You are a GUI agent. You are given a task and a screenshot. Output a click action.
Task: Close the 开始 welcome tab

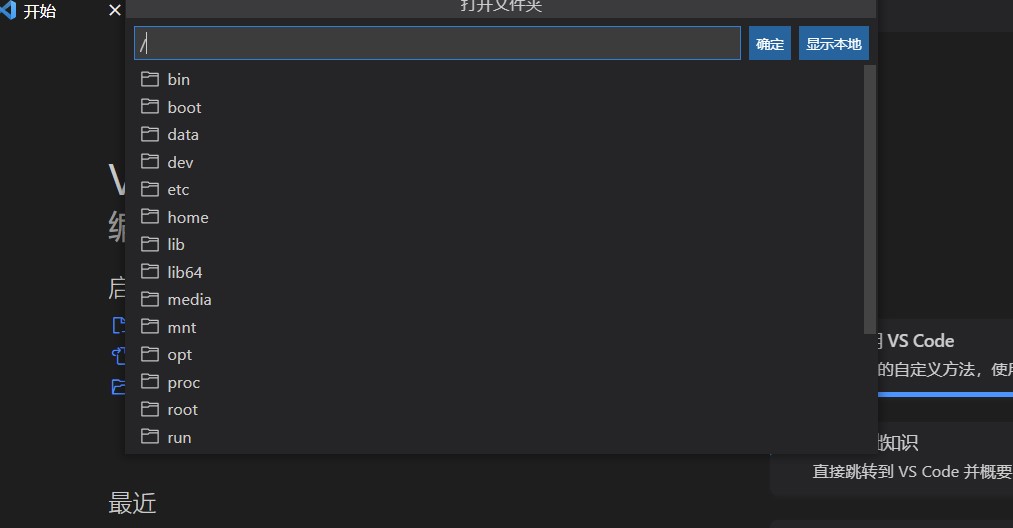click(x=115, y=10)
